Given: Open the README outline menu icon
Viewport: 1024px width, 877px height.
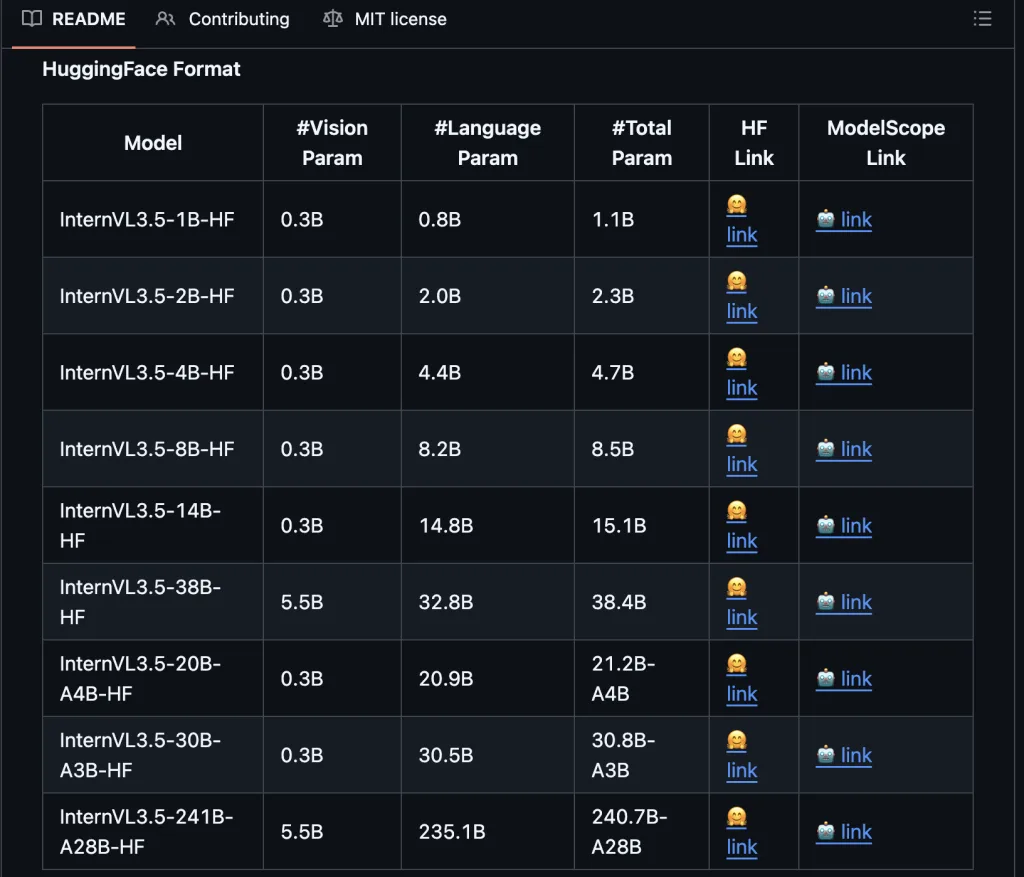Looking at the screenshot, I should coord(982,18).
